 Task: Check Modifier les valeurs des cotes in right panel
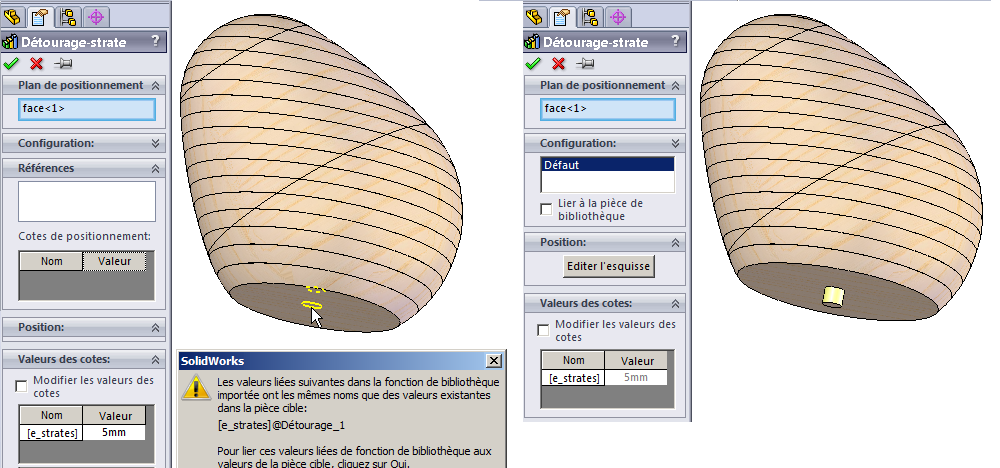pos(543,330)
